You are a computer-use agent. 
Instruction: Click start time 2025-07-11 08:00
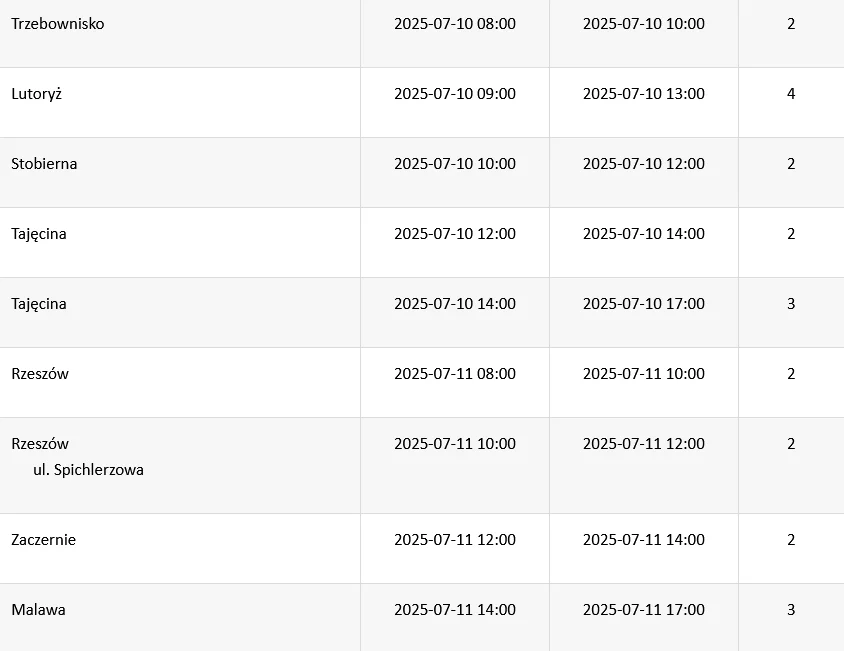tap(455, 374)
